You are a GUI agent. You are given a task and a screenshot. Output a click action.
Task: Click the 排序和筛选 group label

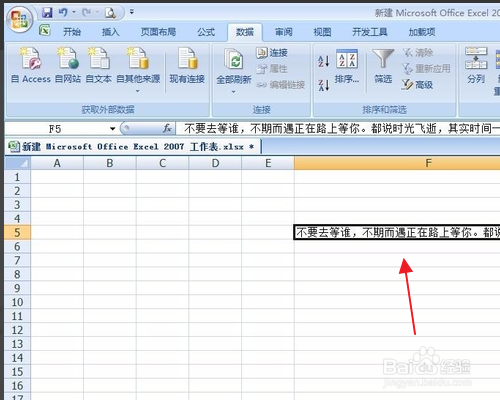384,110
